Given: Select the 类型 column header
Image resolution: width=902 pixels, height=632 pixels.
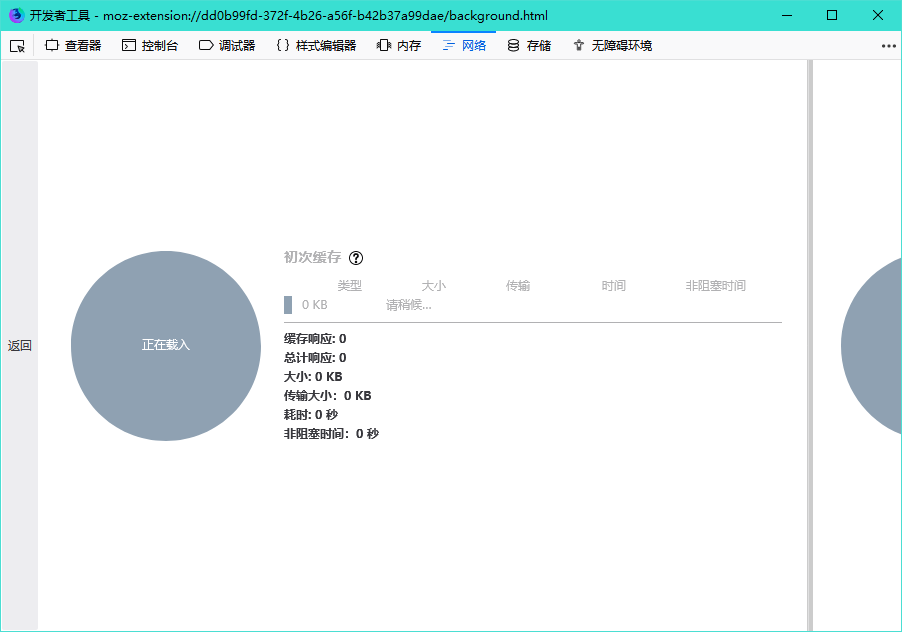Looking at the screenshot, I should [349, 285].
